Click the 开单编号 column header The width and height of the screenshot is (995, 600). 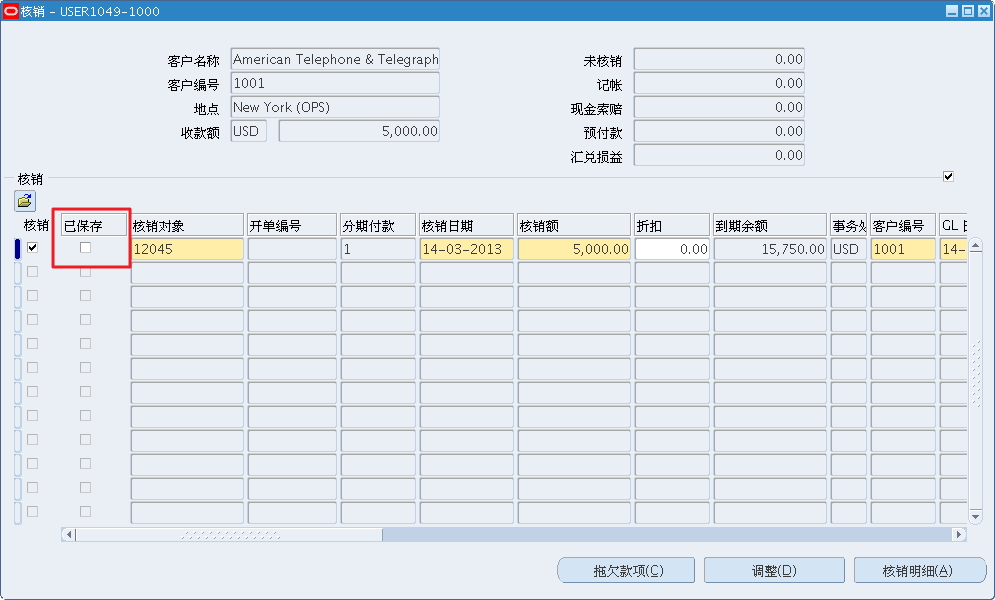(292, 225)
